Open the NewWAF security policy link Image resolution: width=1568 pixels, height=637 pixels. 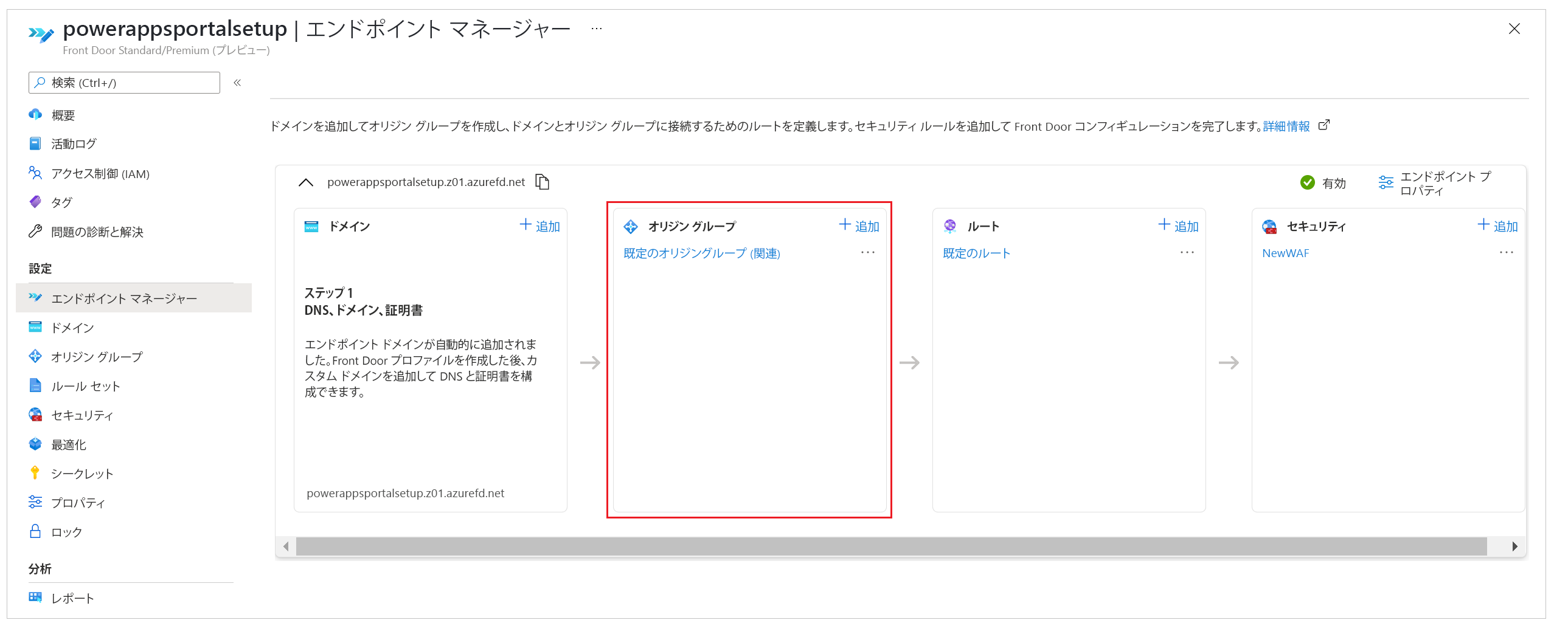[x=1286, y=253]
